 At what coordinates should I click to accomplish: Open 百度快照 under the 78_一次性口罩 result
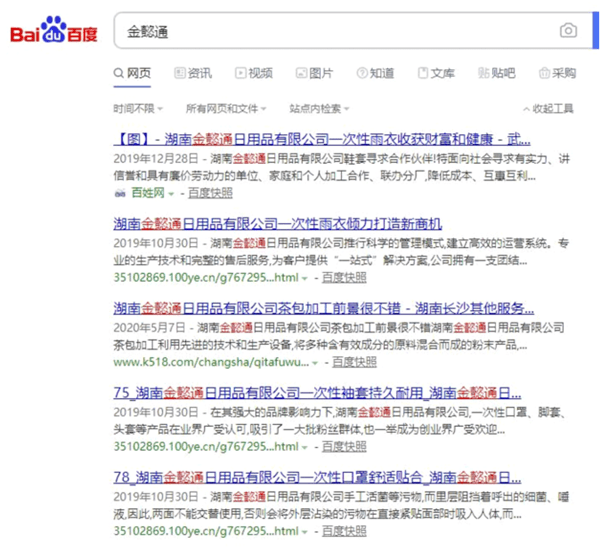(344, 531)
